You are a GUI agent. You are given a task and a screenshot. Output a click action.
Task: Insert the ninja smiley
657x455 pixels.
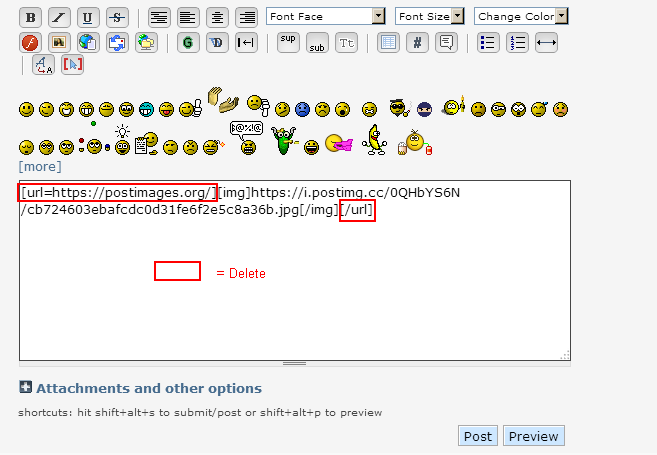tap(424, 109)
